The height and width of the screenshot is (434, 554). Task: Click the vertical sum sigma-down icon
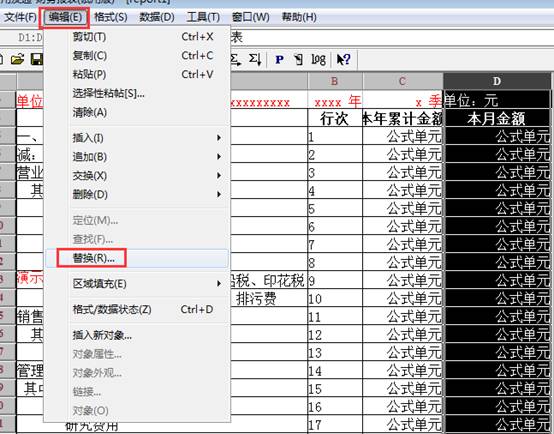(255, 59)
